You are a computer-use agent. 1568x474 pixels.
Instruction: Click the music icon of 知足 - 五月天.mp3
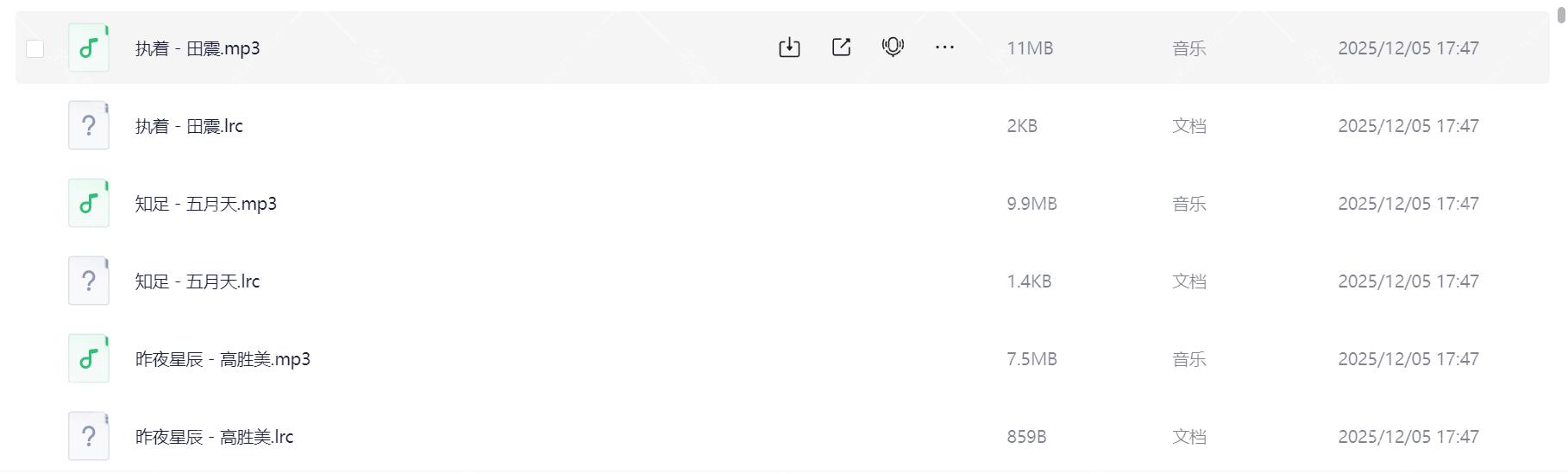pyautogui.click(x=89, y=203)
